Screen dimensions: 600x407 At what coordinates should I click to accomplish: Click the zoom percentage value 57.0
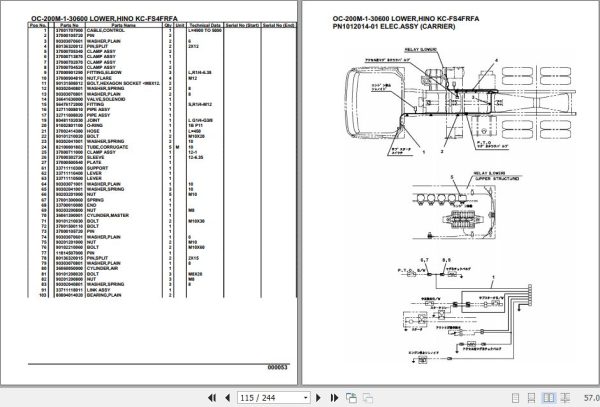[x=591, y=398]
